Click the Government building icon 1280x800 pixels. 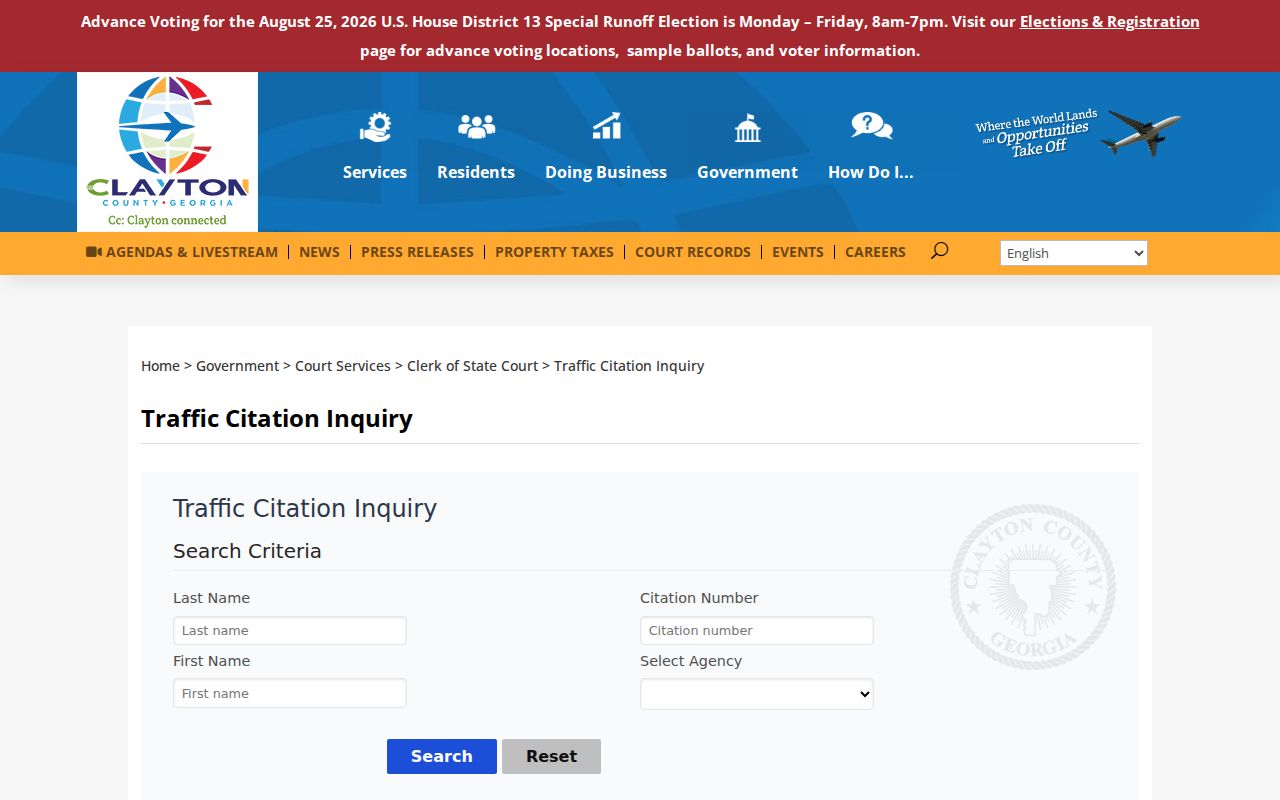click(747, 128)
